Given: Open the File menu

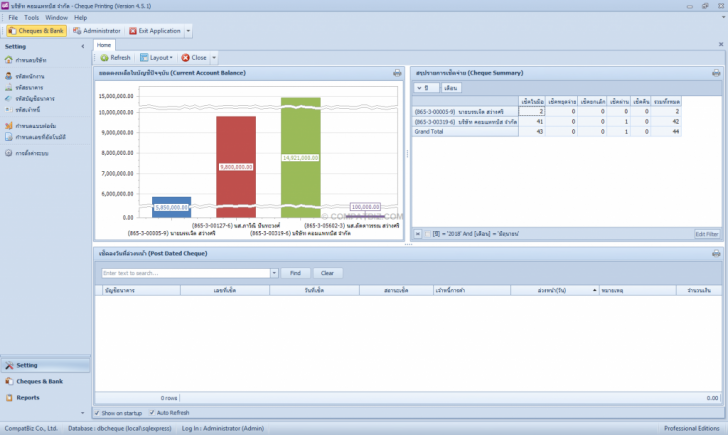Looking at the screenshot, I should pyautogui.click(x=13, y=18).
